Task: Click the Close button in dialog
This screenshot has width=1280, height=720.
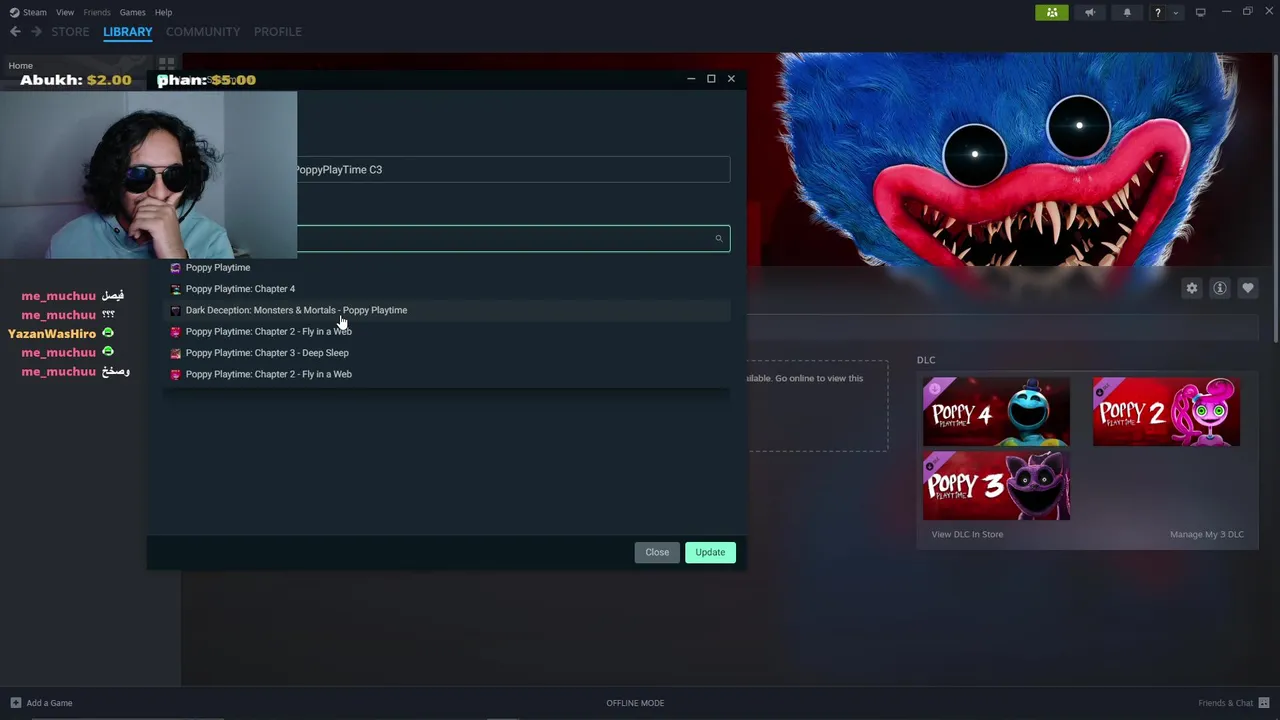Action: coord(657,552)
